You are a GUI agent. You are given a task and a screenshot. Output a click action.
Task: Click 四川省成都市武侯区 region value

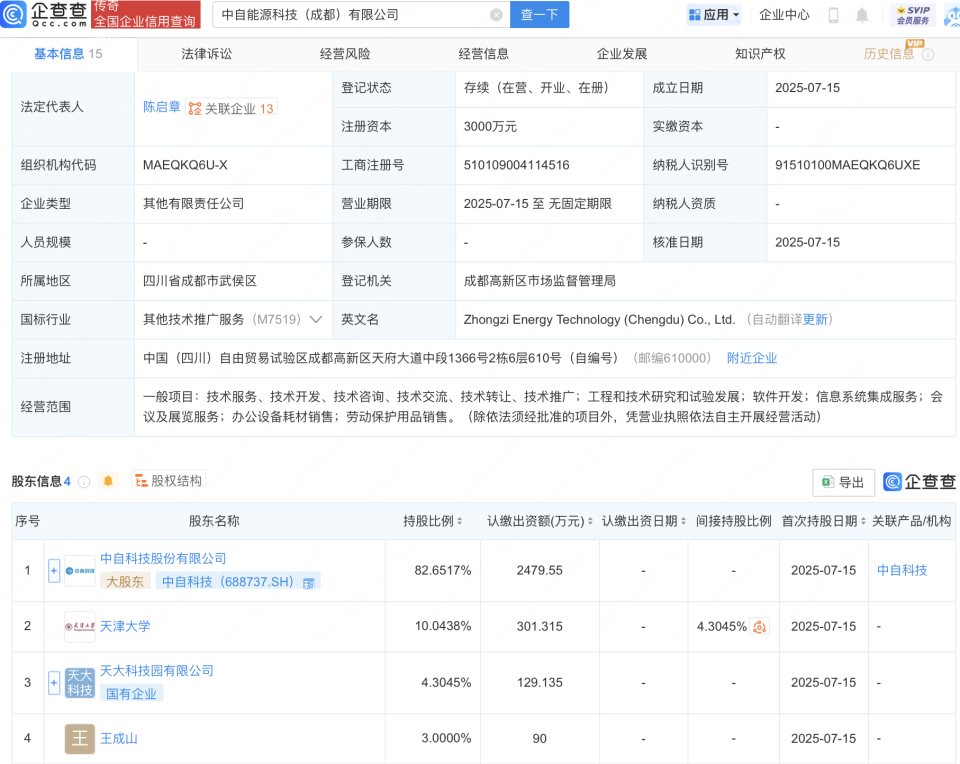[x=200, y=281]
